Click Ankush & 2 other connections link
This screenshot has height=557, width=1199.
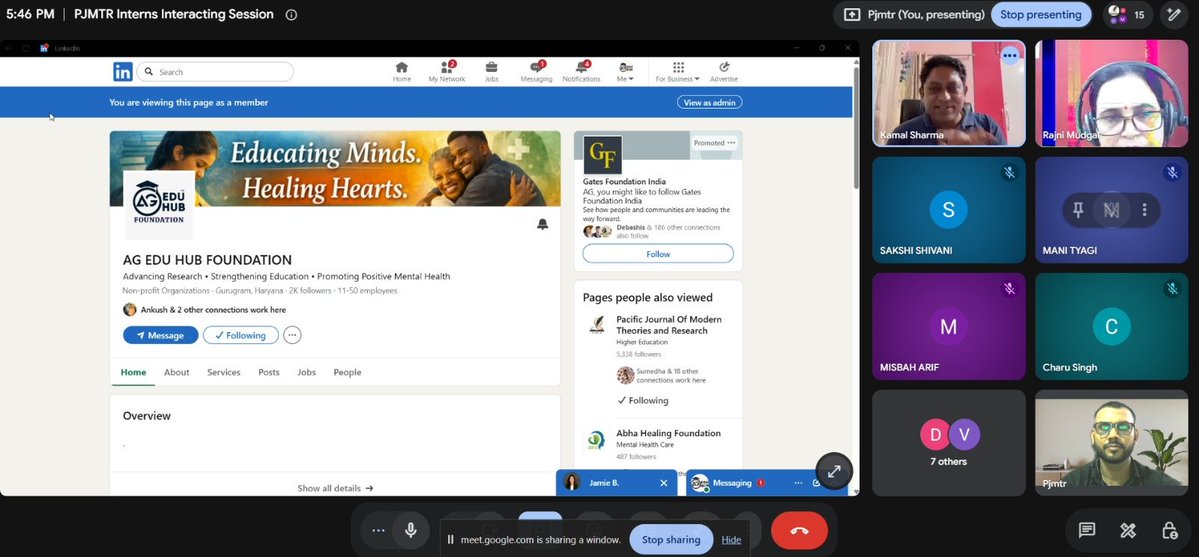[213, 310]
